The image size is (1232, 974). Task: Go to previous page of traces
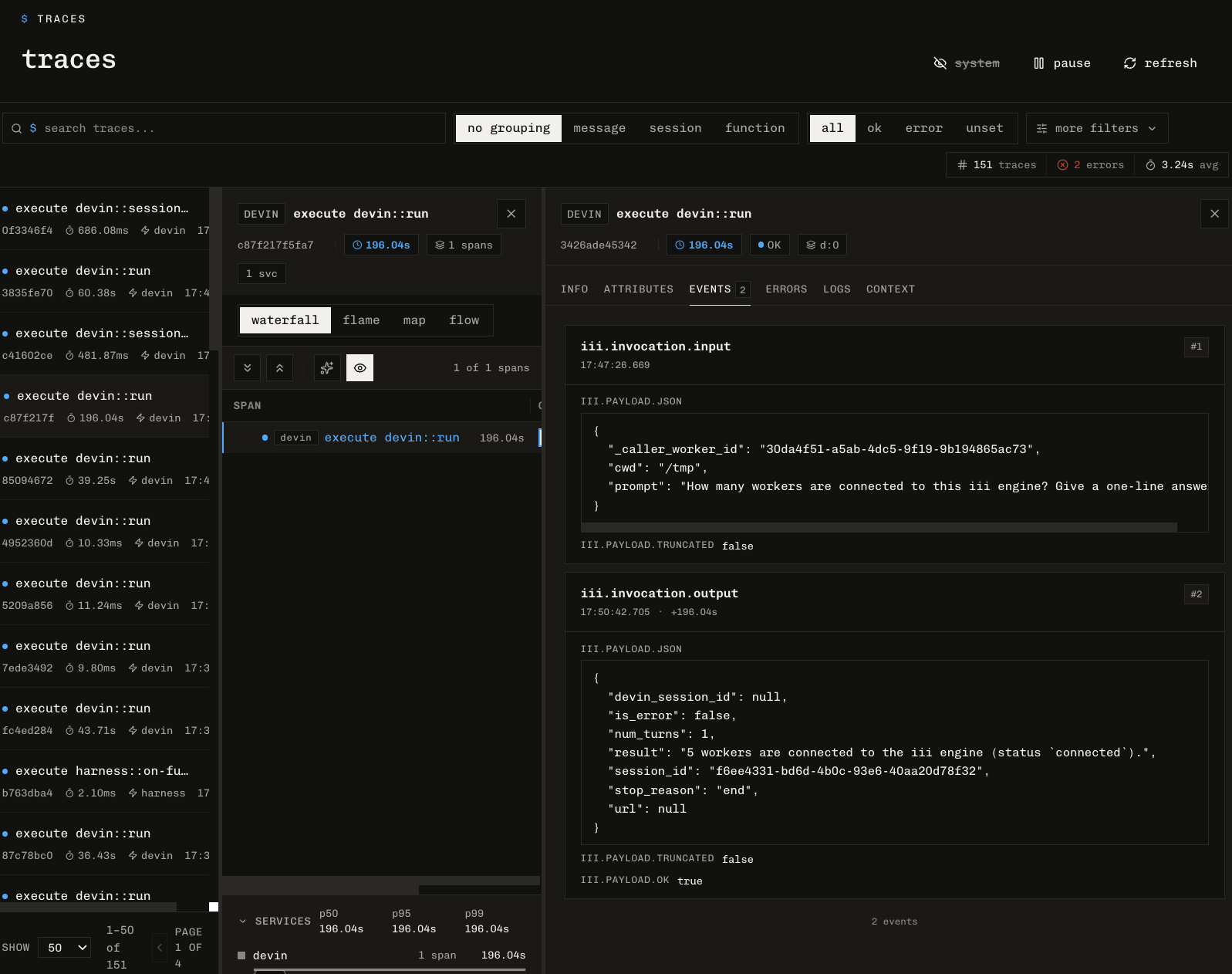(160, 948)
